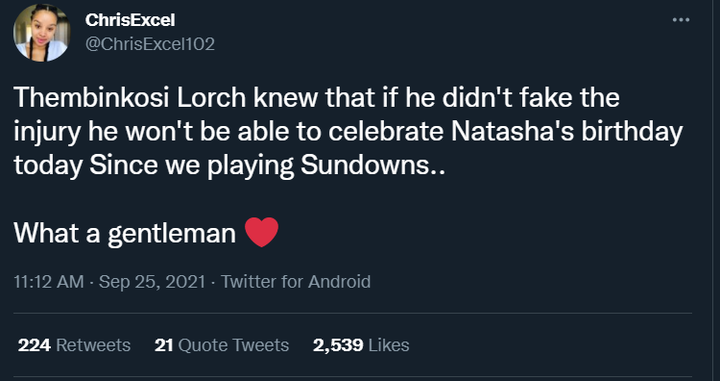The image size is (720, 381).
Task: Click the "What a gentleman" line
Action: (x=124, y=233)
